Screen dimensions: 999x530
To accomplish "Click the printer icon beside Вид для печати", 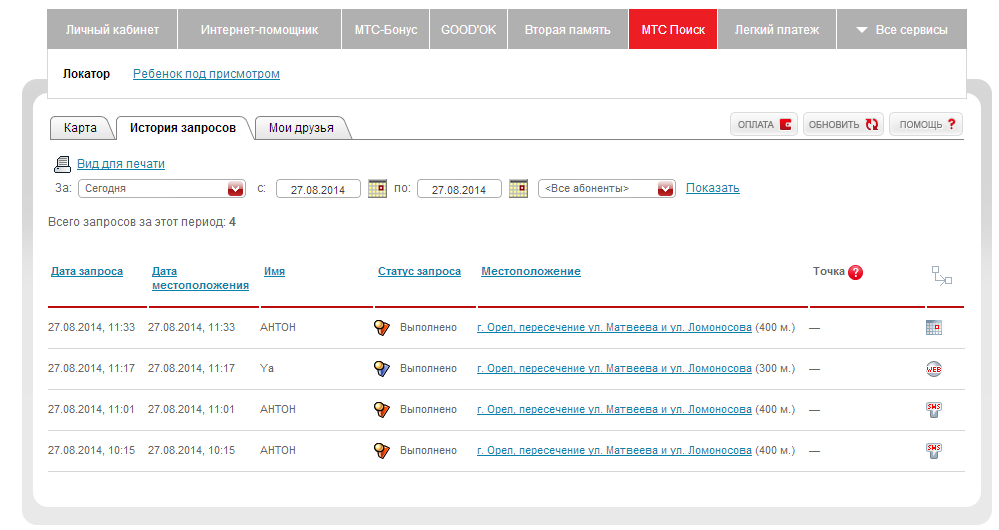I will tap(62, 164).
